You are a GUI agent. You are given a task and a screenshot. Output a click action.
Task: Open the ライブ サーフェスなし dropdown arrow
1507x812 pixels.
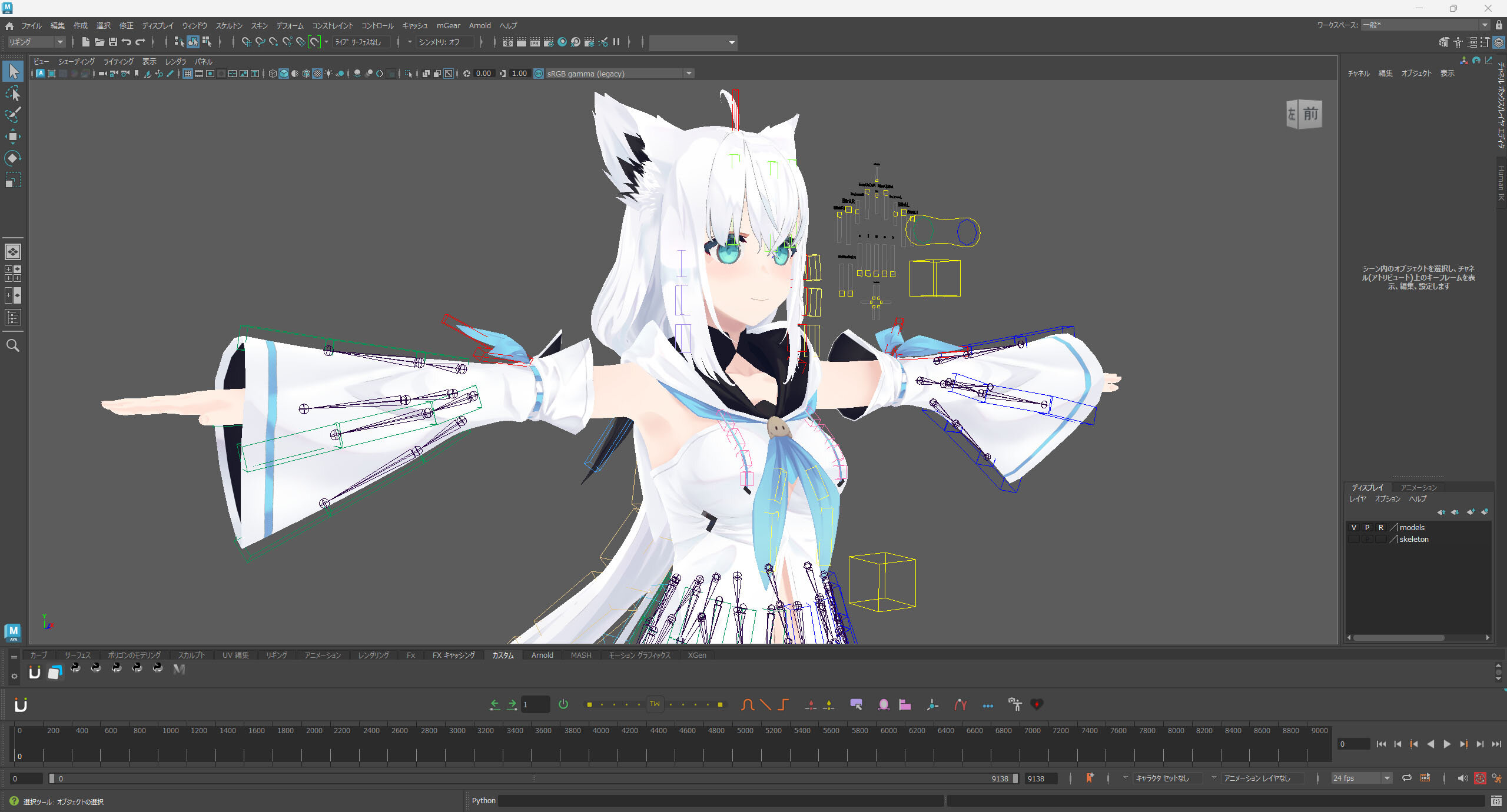coord(326,42)
